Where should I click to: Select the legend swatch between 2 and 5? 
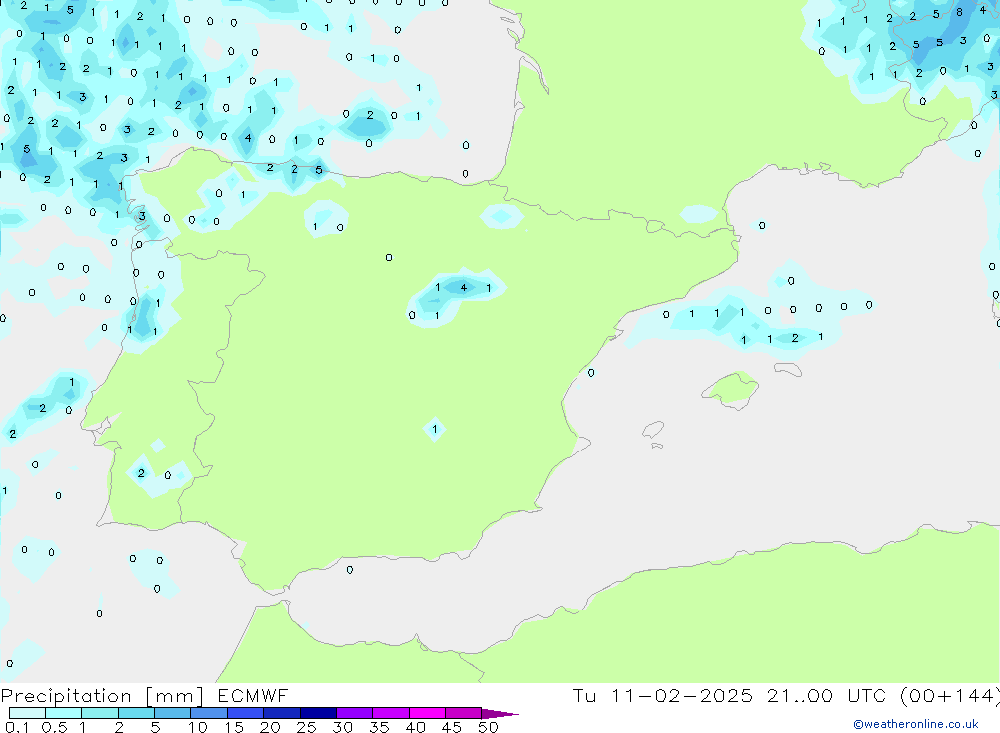(x=136, y=713)
